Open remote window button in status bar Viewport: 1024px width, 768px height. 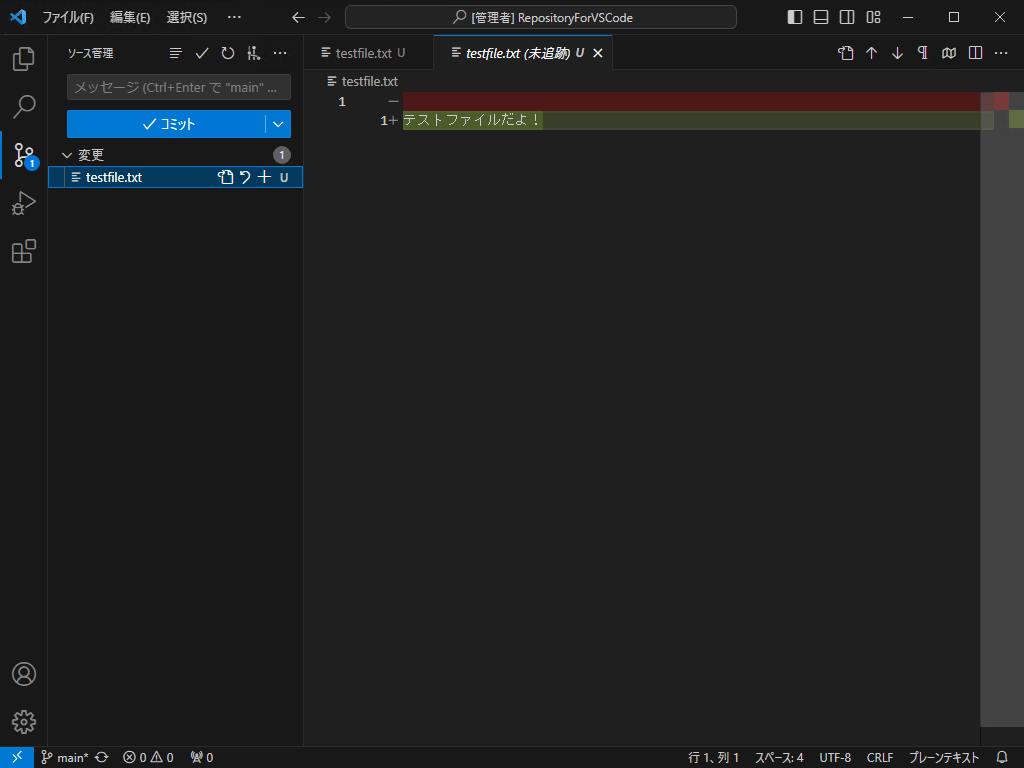(17, 758)
